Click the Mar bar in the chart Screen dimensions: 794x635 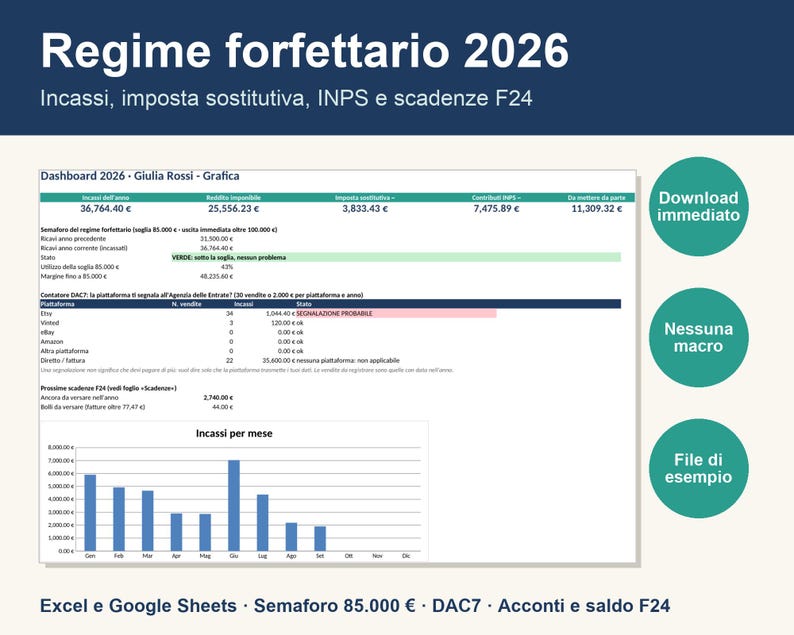[148, 521]
